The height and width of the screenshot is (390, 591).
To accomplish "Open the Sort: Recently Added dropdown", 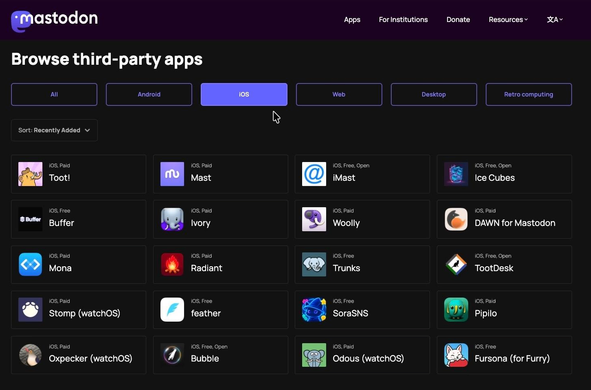I will click(54, 130).
